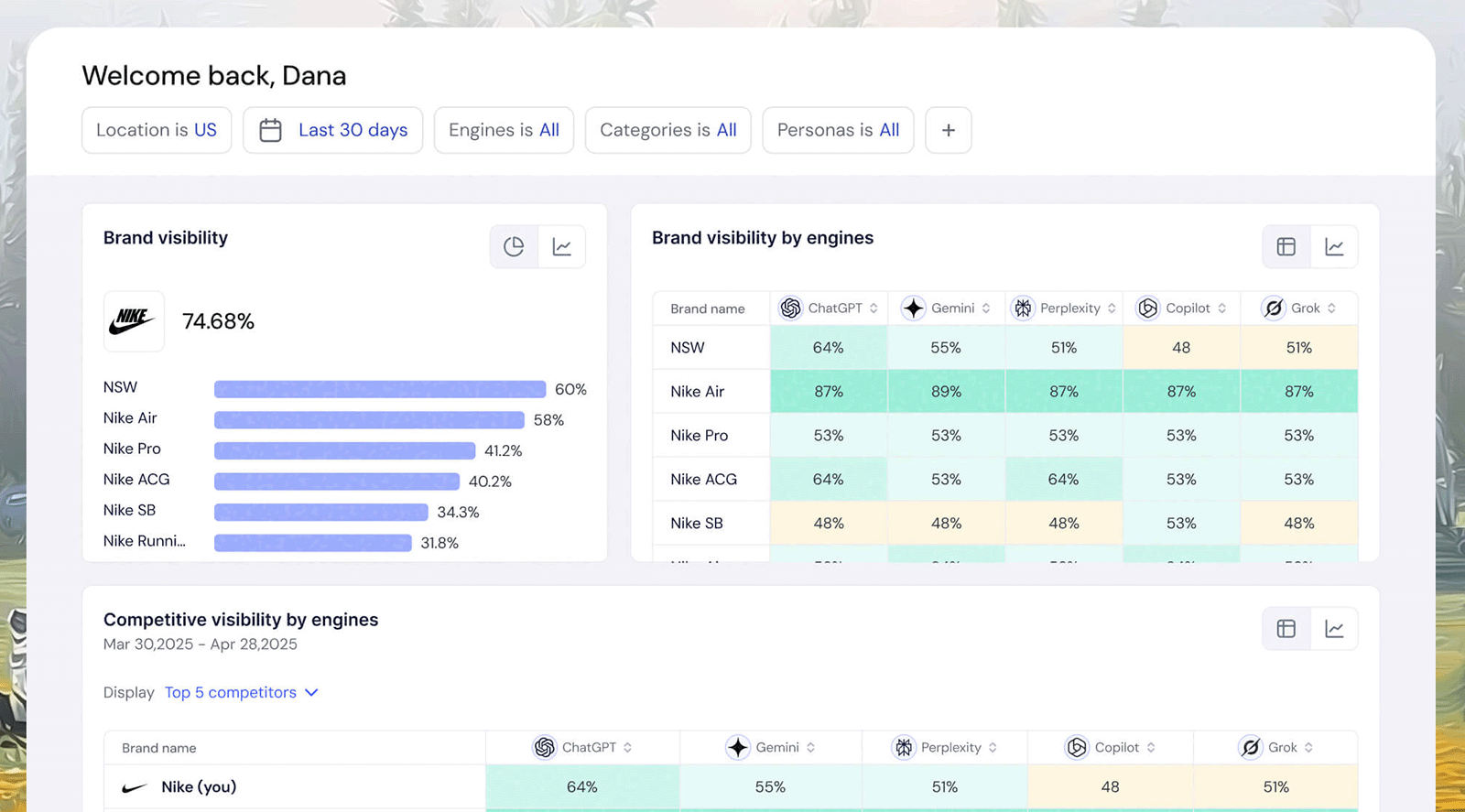This screenshot has width=1465, height=812.
Task: Select the Nike (you) row label
Action: (199, 787)
